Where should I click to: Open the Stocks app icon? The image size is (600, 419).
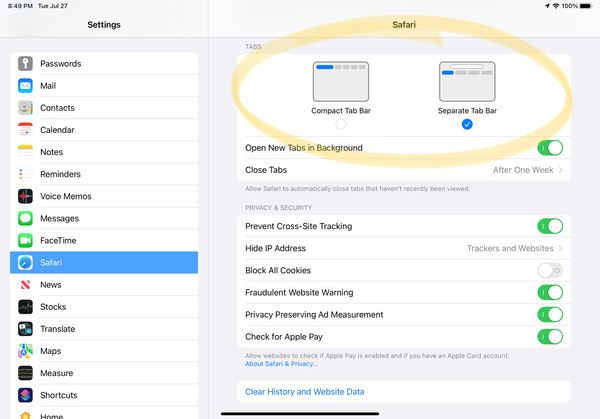coord(25,307)
